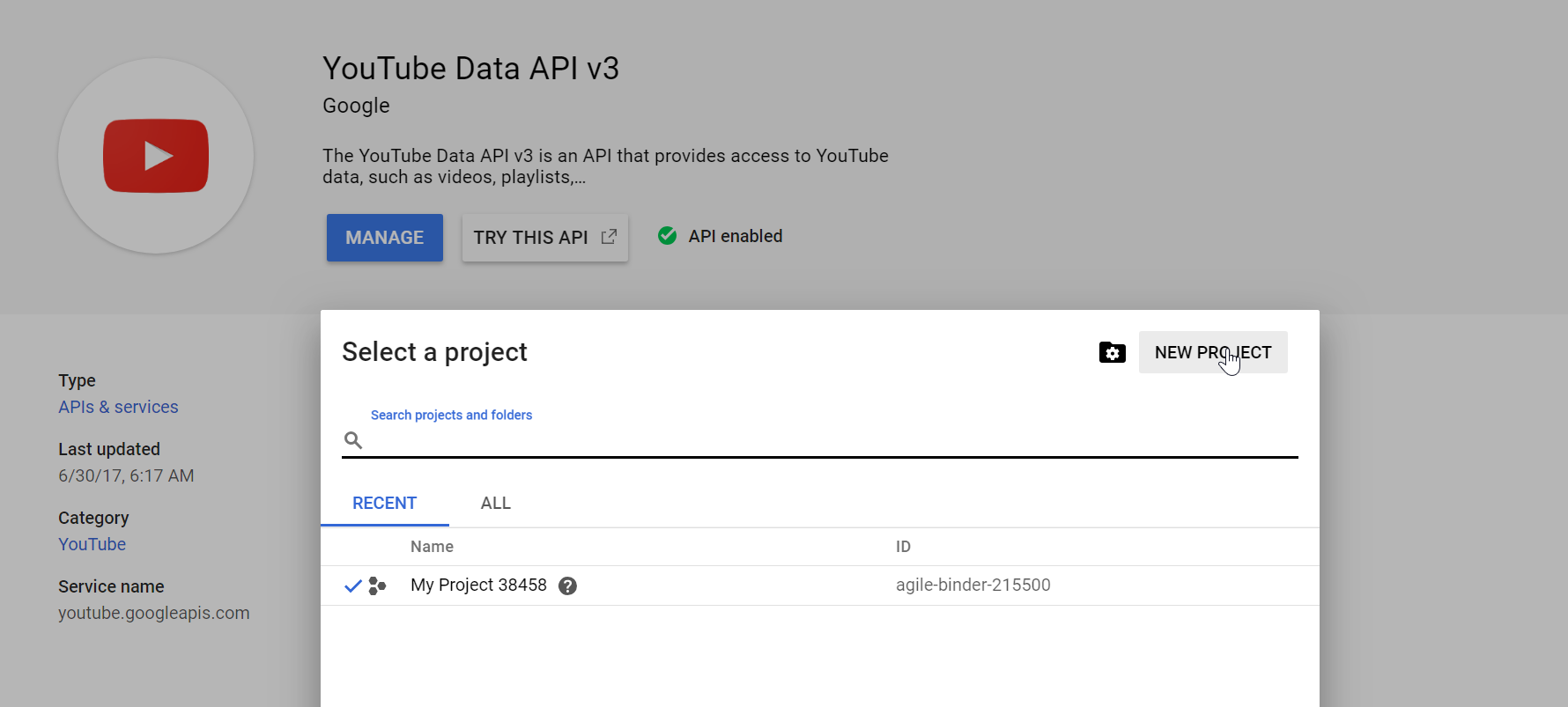Click the YouTube Data API v3 title
Screen dimensions: 1568x707
pos(471,69)
